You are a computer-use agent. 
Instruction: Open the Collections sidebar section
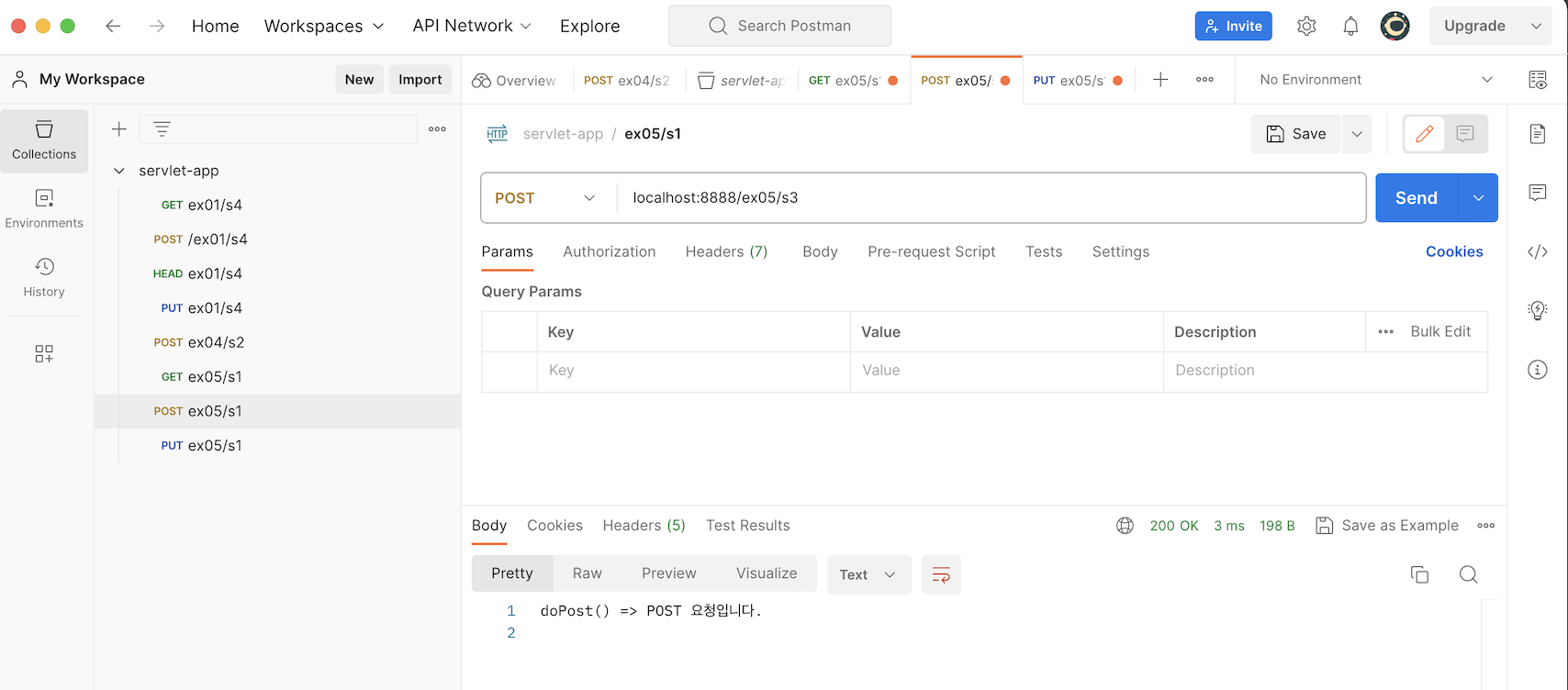point(44,140)
